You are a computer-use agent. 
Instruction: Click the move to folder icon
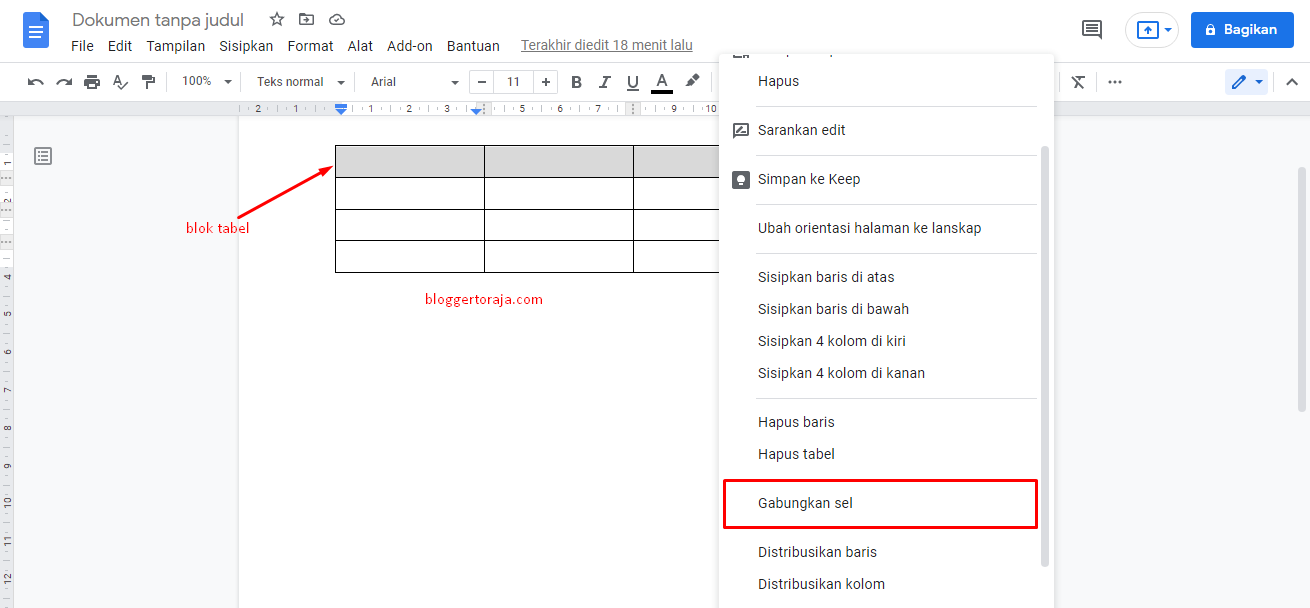tap(307, 19)
